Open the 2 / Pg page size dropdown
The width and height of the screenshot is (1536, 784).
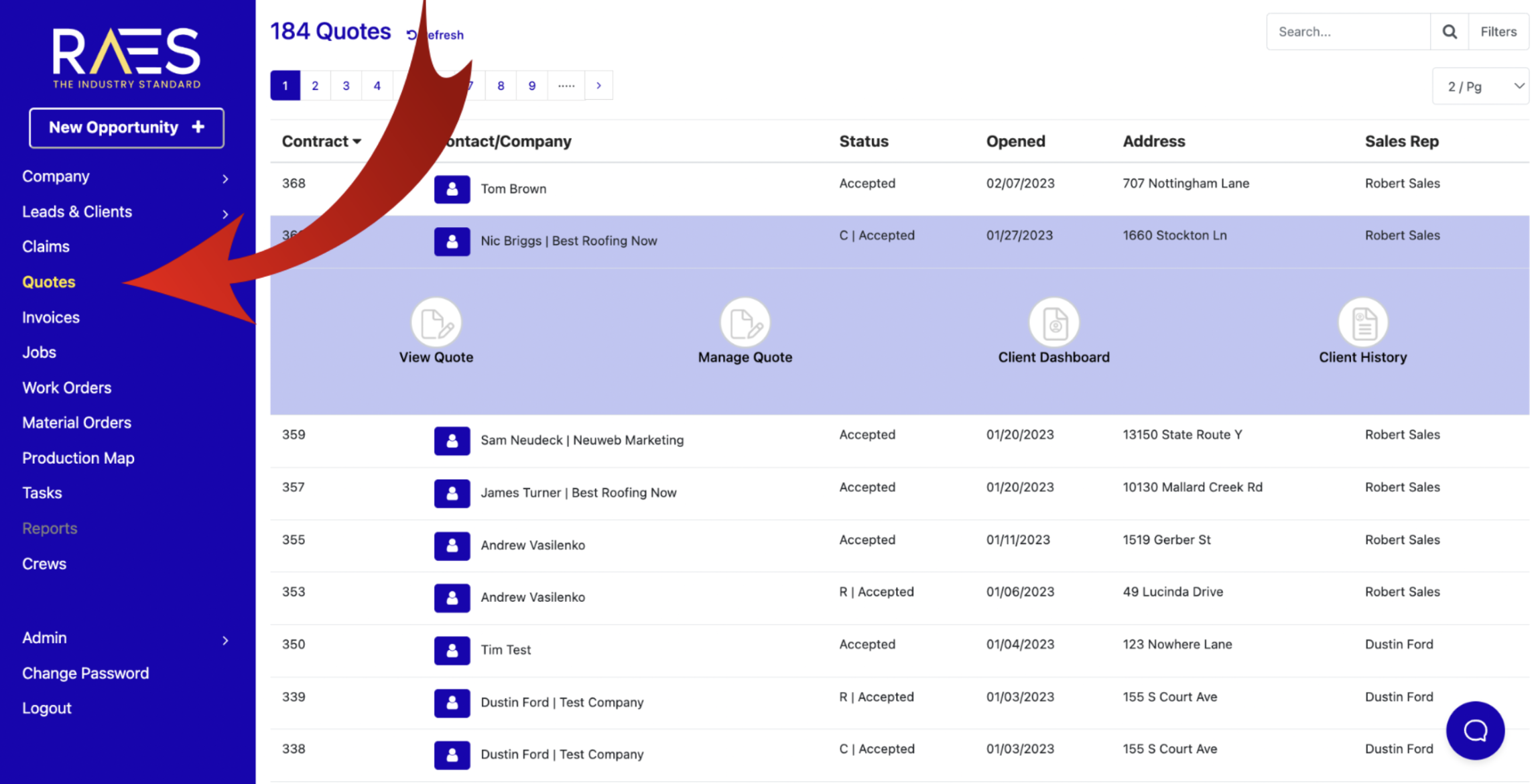coord(1480,86)
